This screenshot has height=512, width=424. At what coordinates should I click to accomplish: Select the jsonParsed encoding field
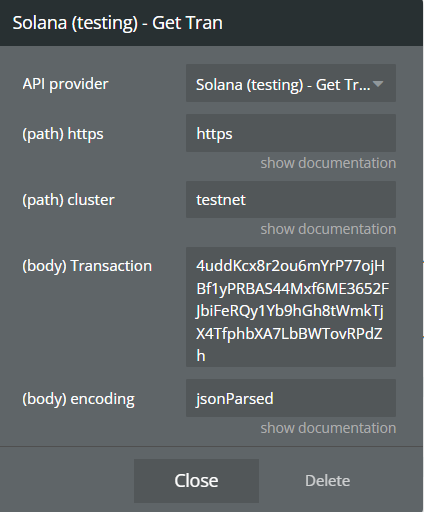point(291,398)
